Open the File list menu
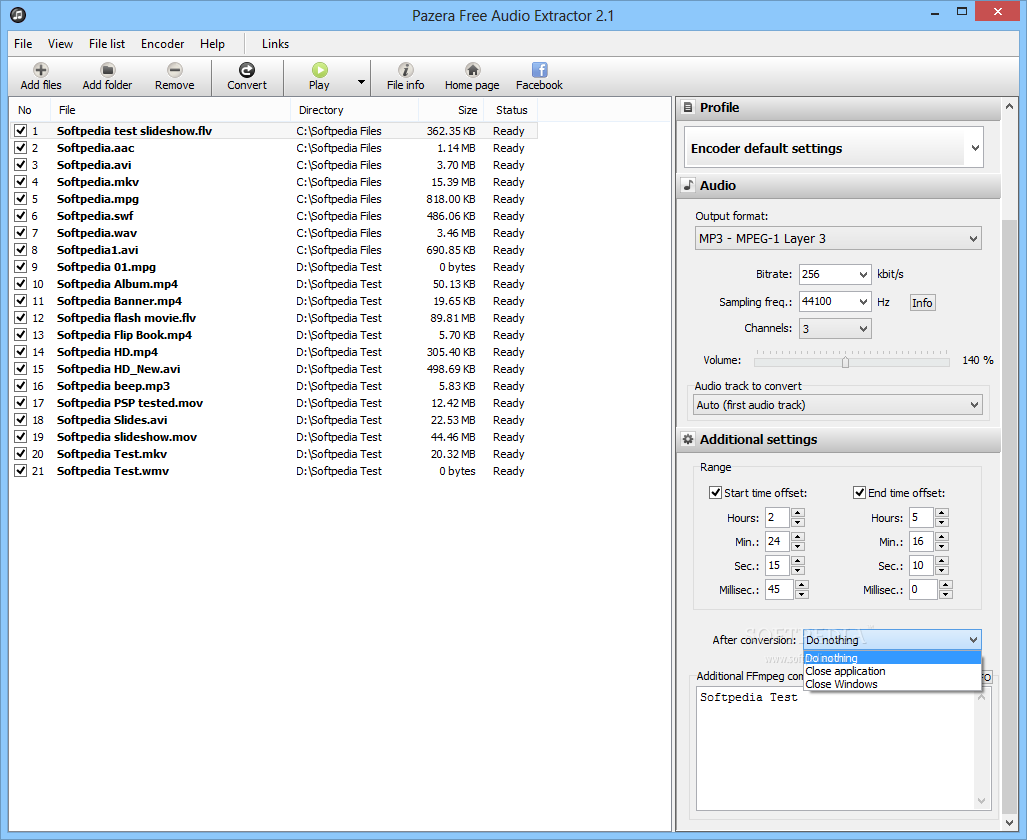This screenshot has height=840, width=1027. coord(107,44)
